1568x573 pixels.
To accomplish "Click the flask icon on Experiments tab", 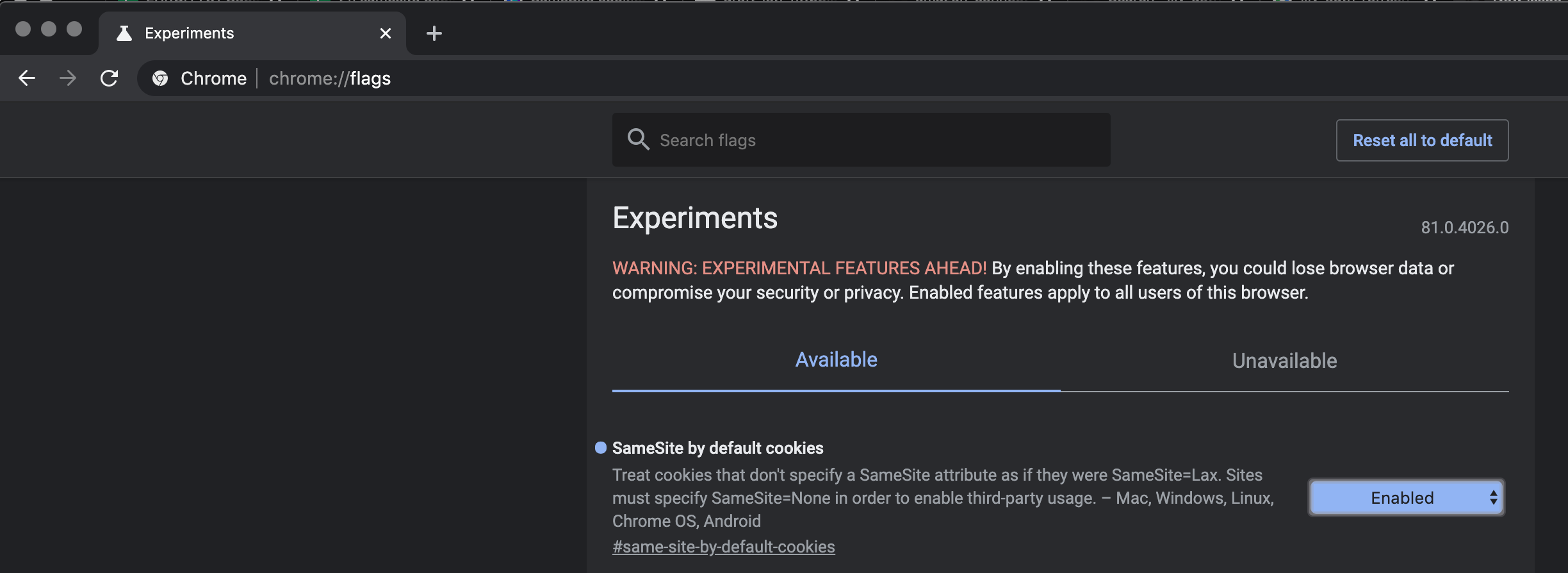I will click(124, 33).
